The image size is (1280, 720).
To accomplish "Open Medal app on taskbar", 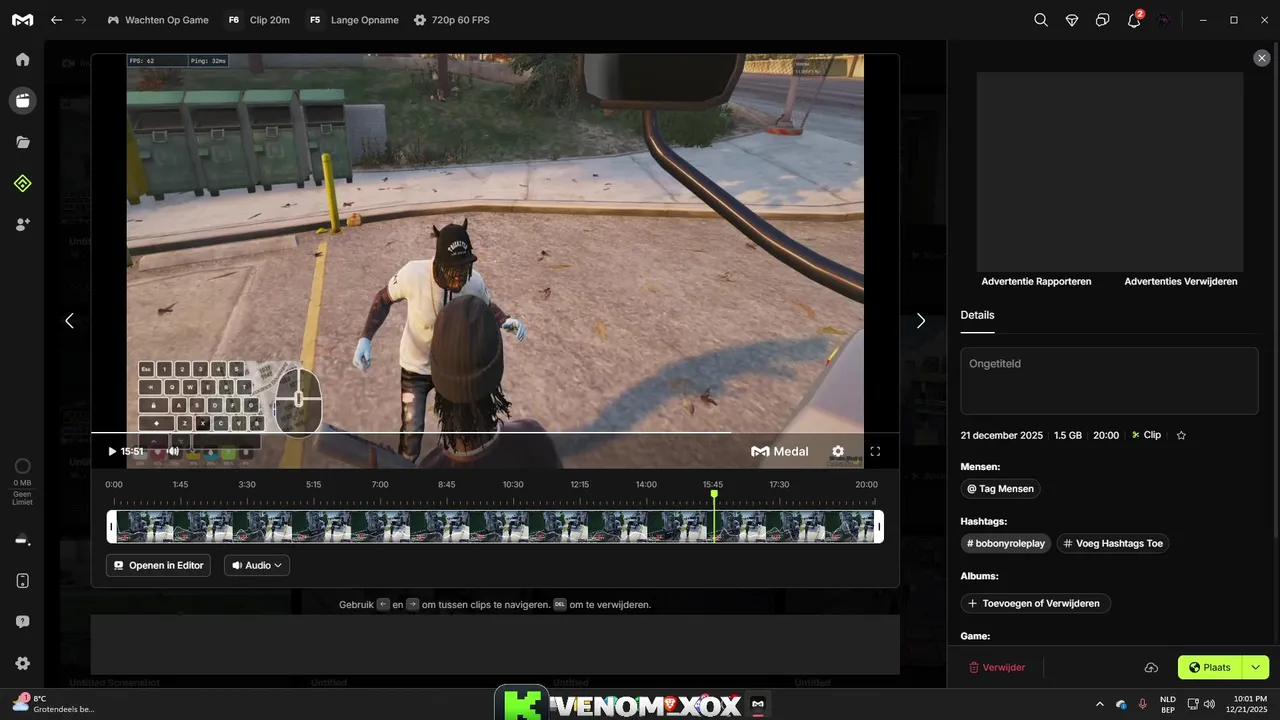I will [758, 705].
